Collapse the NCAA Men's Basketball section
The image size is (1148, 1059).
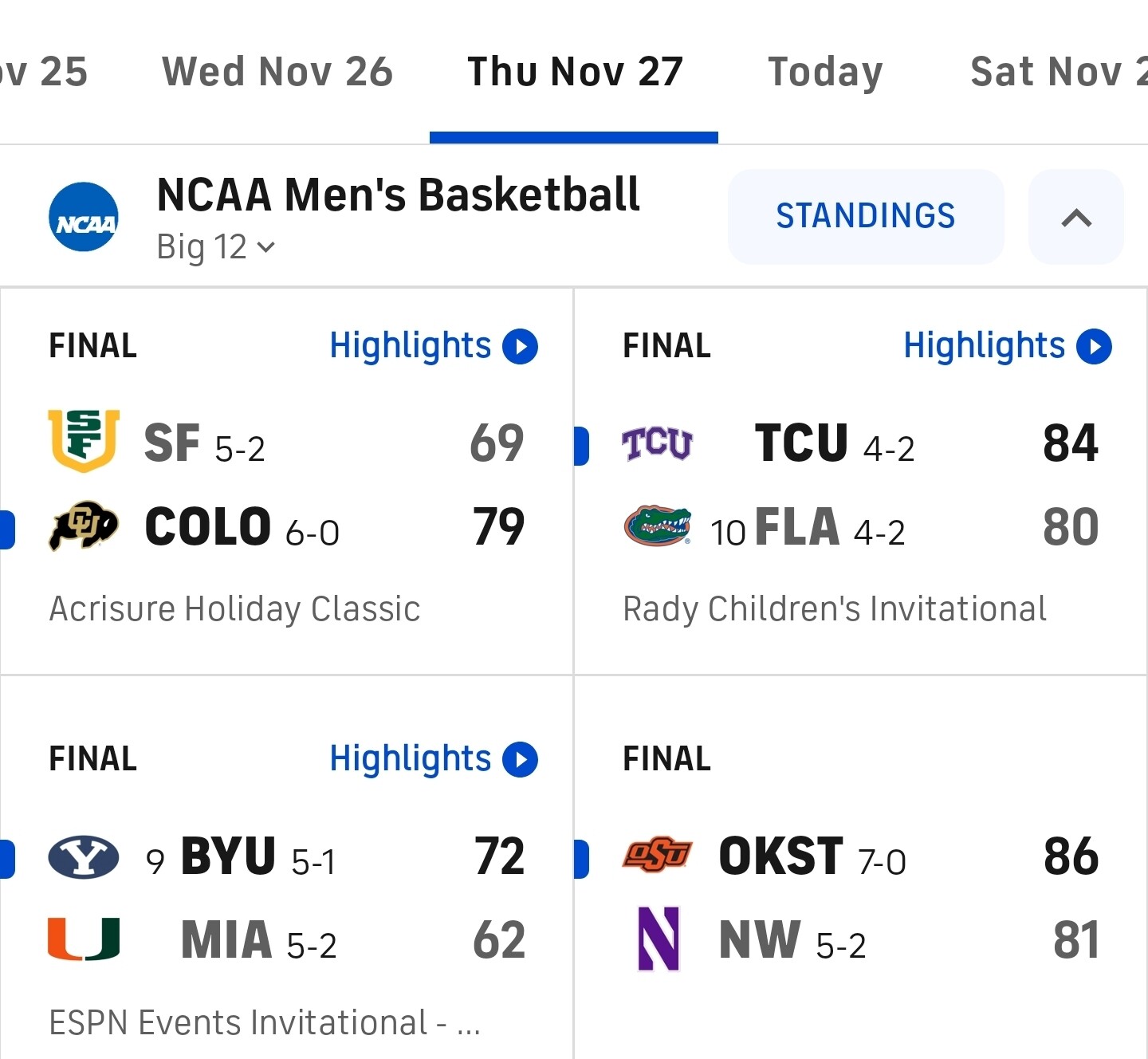pyautogui.click(x=1075, y=217)
